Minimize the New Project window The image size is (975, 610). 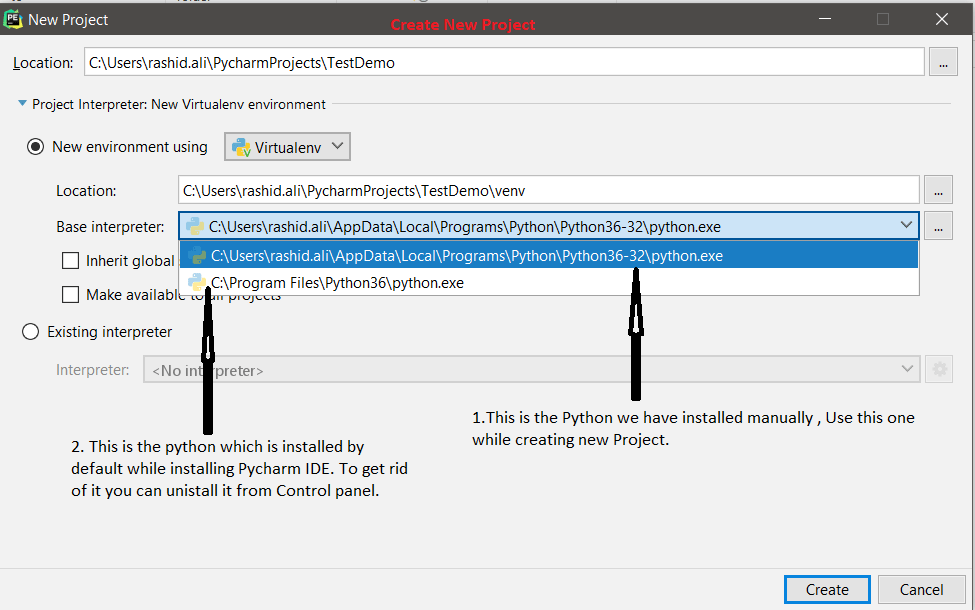[x=825, y=19]
